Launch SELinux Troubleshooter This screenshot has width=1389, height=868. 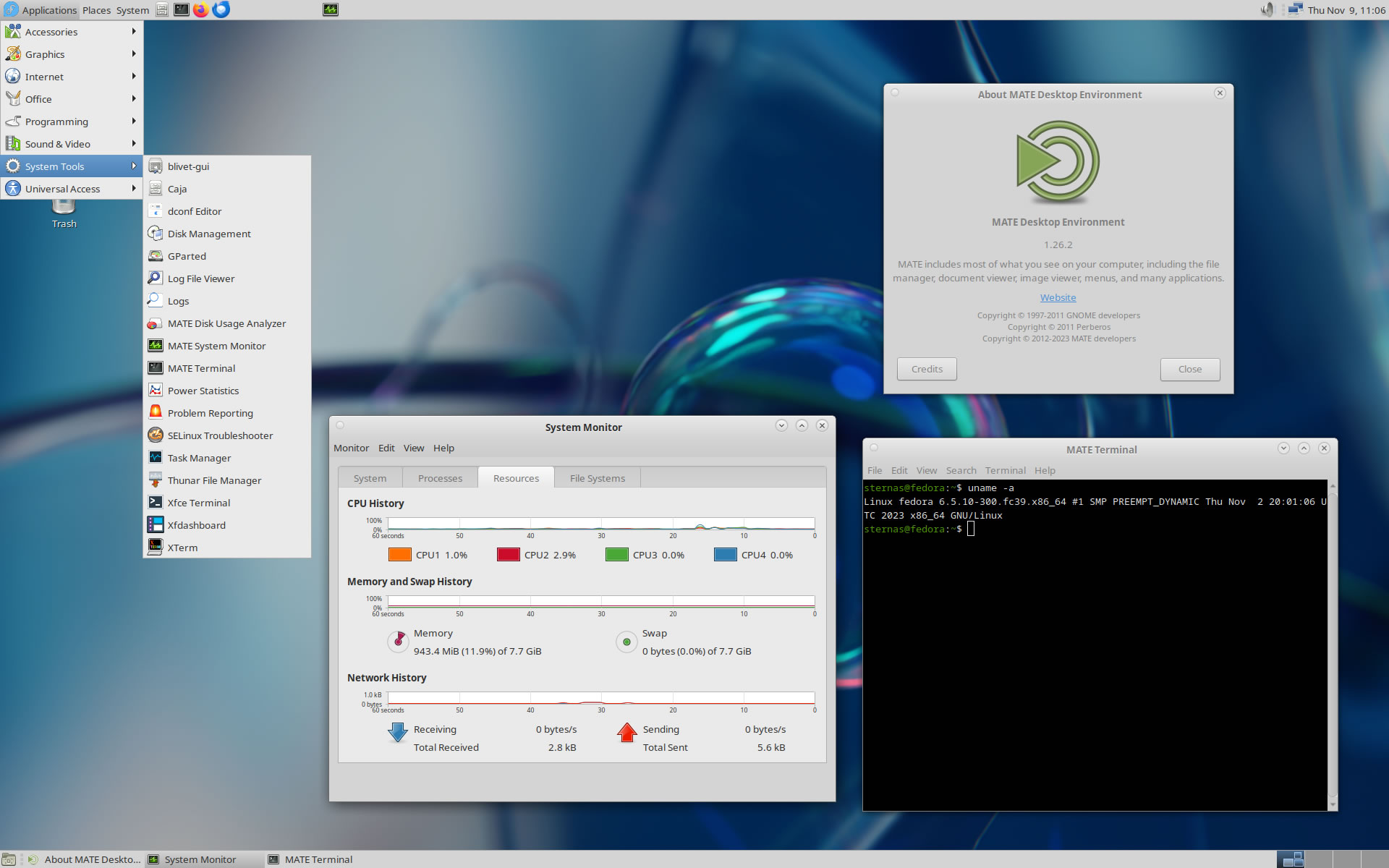click(227, 435)
